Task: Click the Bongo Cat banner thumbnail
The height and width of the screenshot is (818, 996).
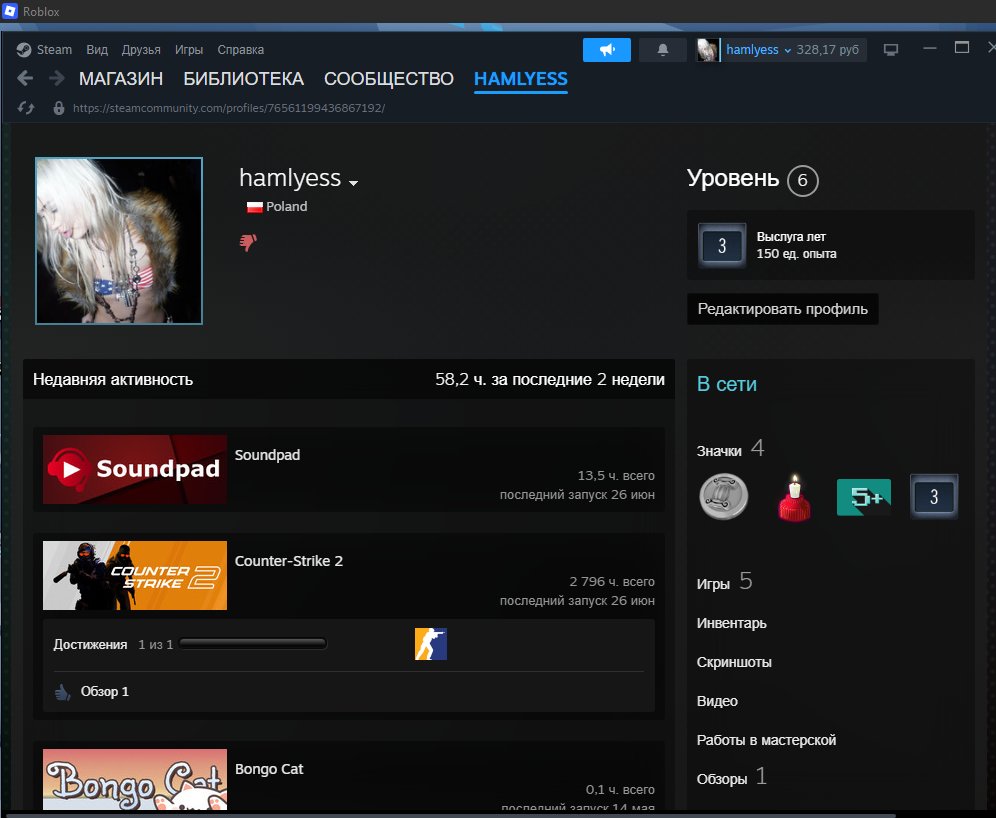Action: click(x=135, y=779)
